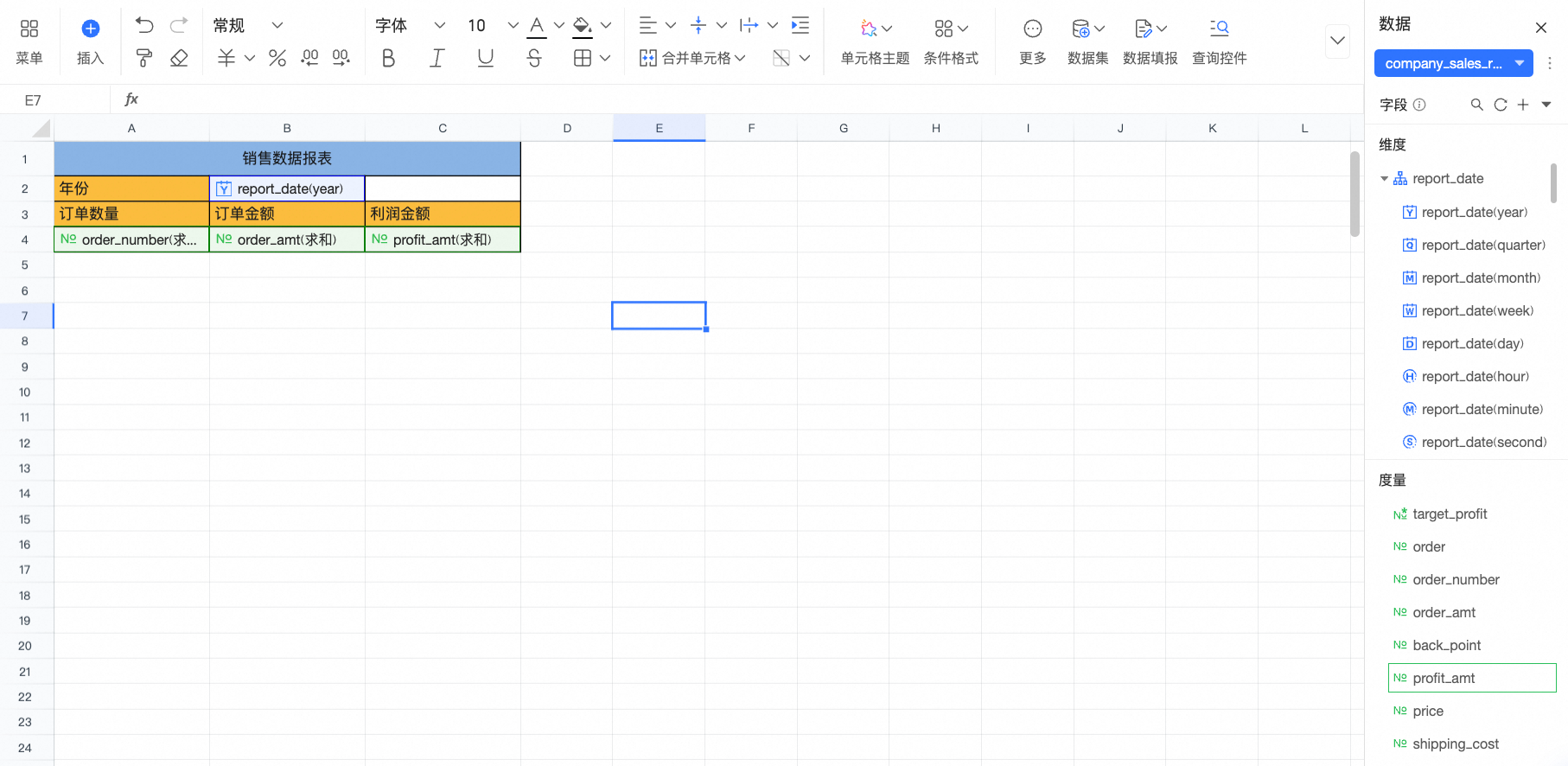Click the cell borders icon
Viewport: 1568px width, 766px height.
pyautogui.click(x=583, y=58)
